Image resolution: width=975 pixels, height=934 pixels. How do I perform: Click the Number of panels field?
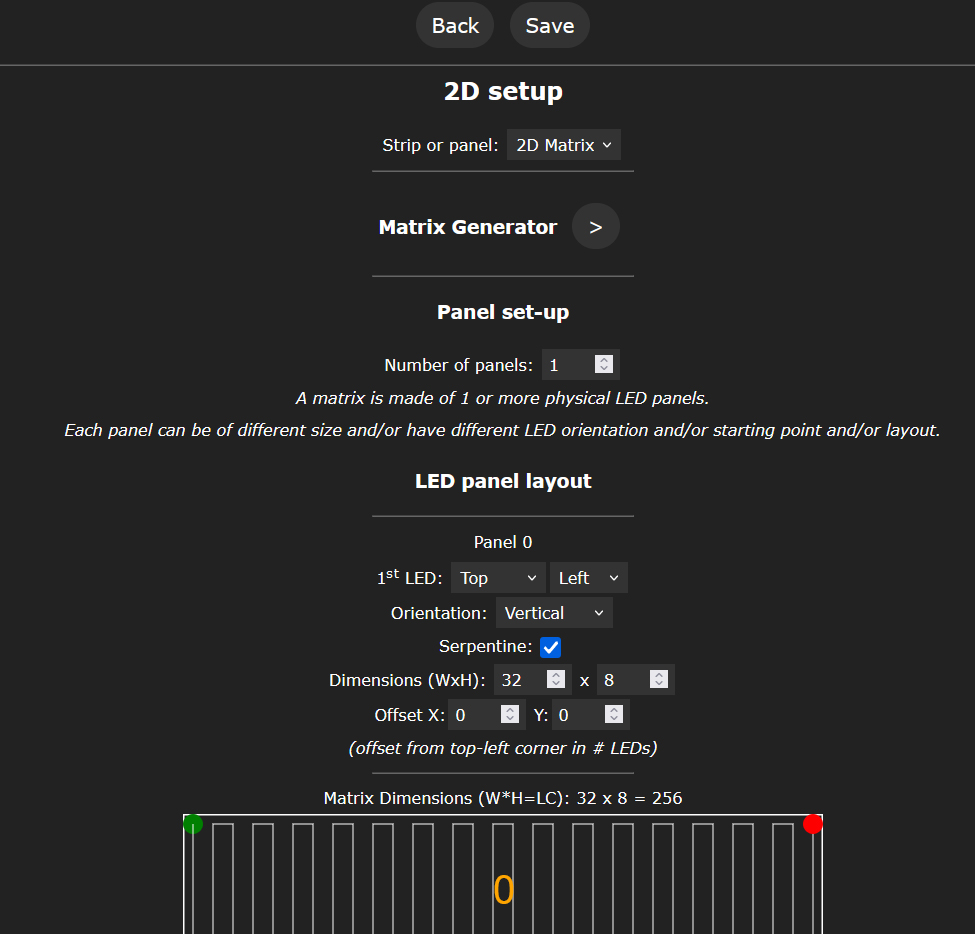[x=566, y=365]
